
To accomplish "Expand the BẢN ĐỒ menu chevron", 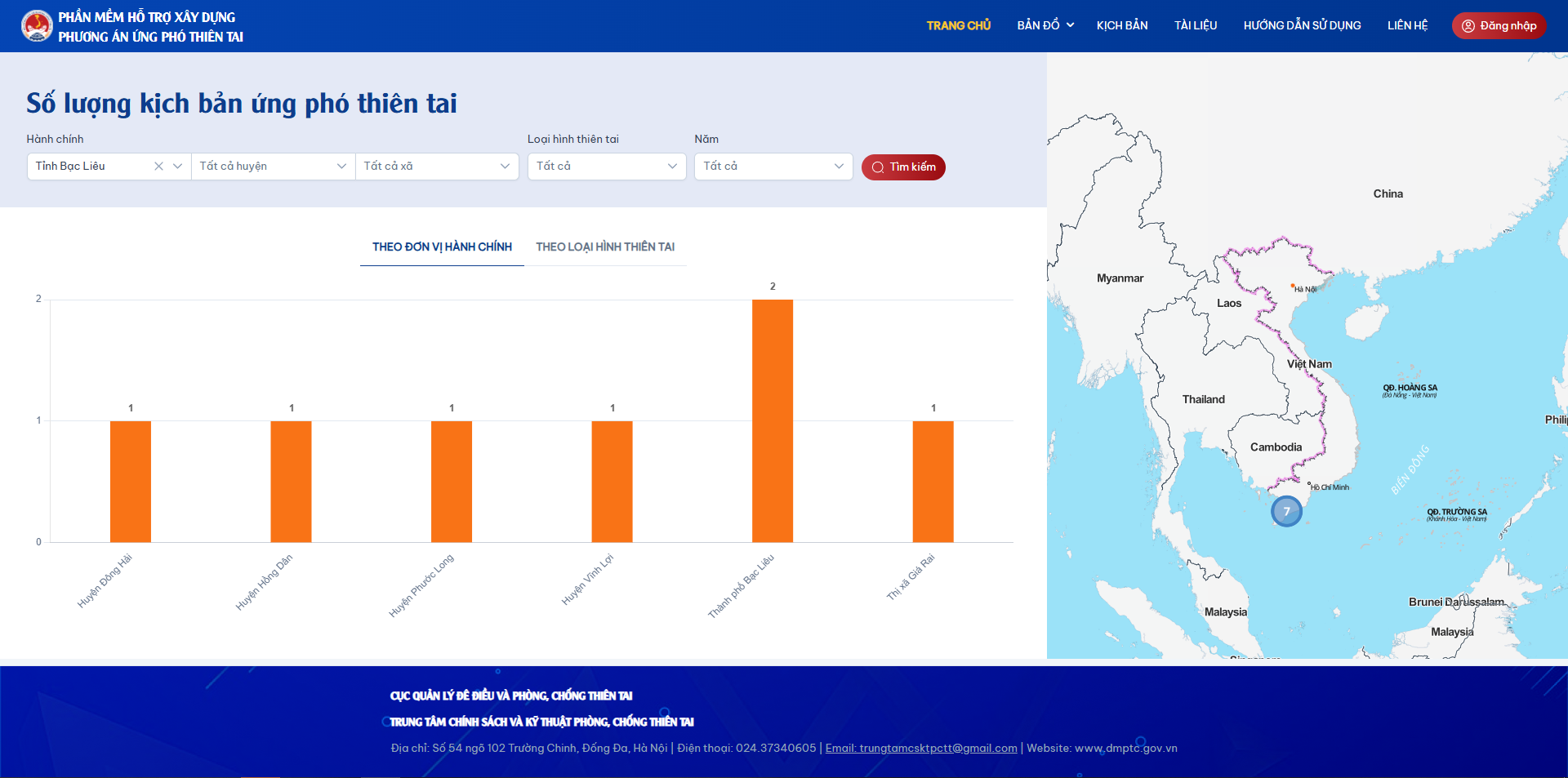I will pos(1070,25).
